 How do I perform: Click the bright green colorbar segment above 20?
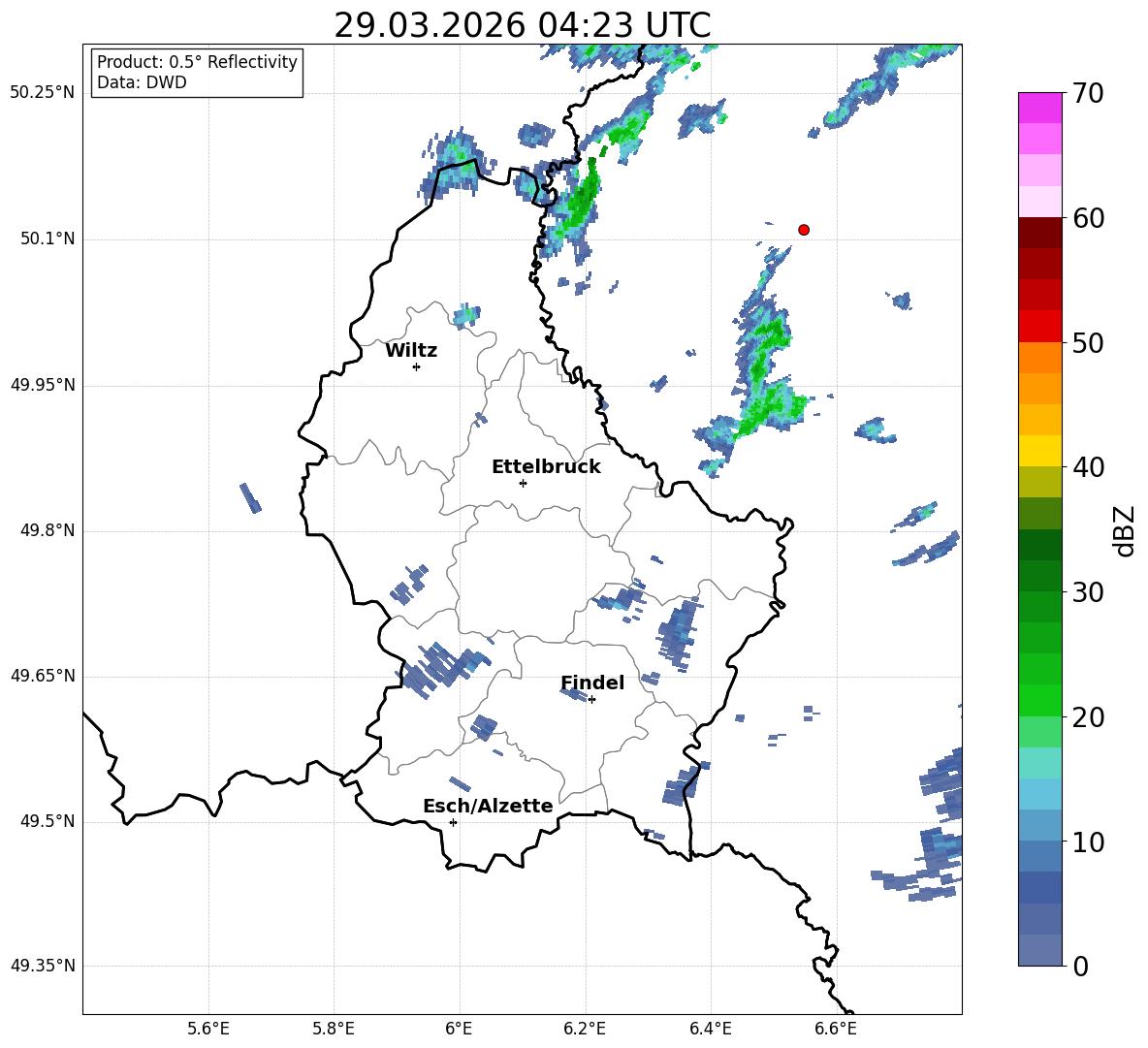coord(1040,700)
